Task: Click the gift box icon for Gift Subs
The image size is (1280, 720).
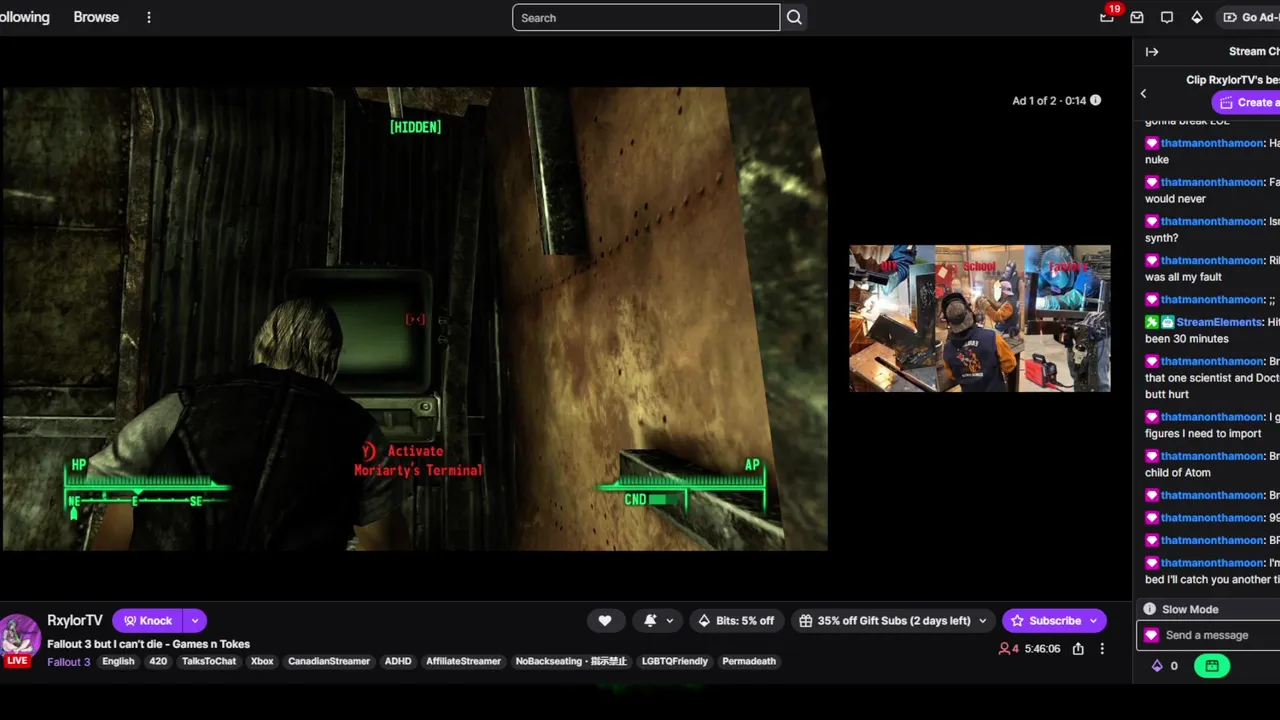Action: pyautogui.click(x=806, y=621)
